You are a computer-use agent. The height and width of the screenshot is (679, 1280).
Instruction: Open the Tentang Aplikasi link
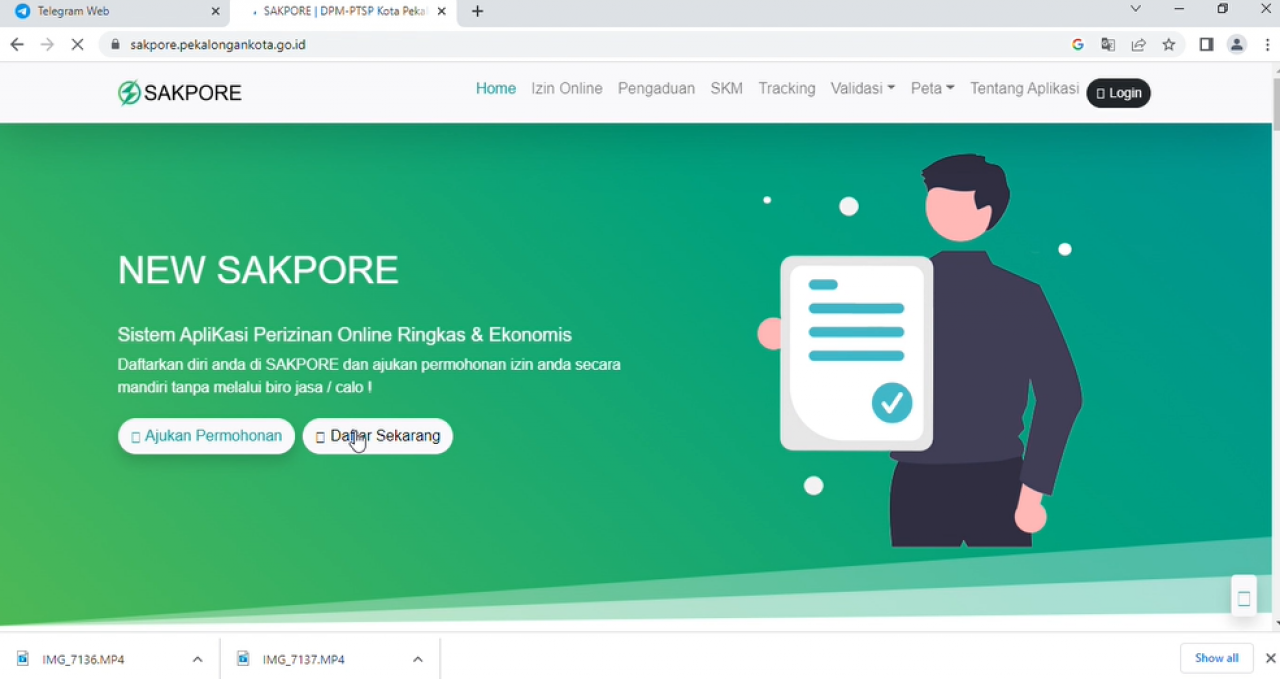pos(1024,88)
